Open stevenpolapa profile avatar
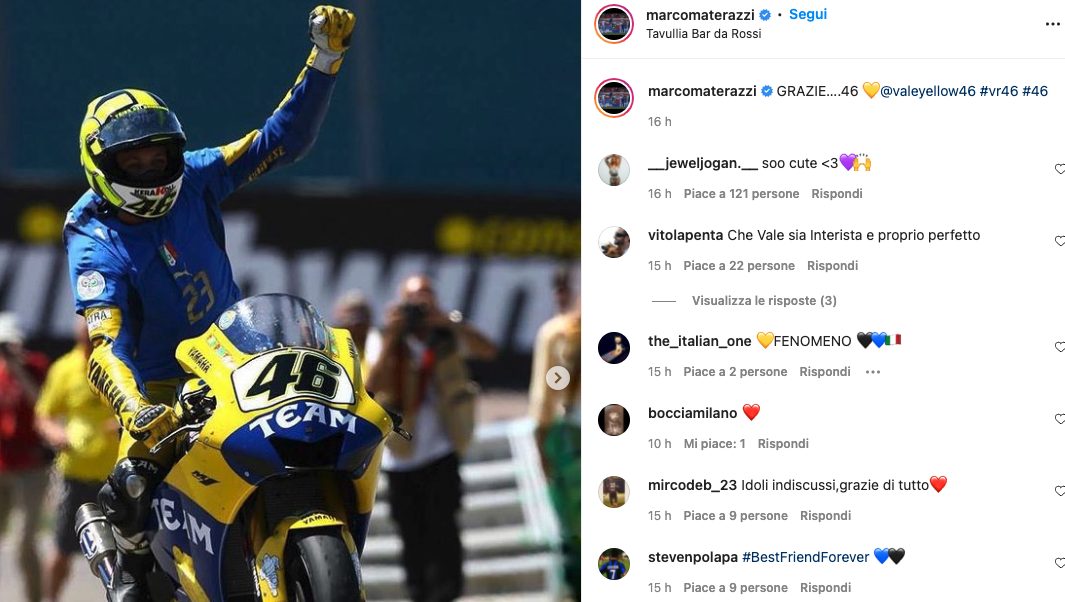1065x602 pixels. [614, 564]
